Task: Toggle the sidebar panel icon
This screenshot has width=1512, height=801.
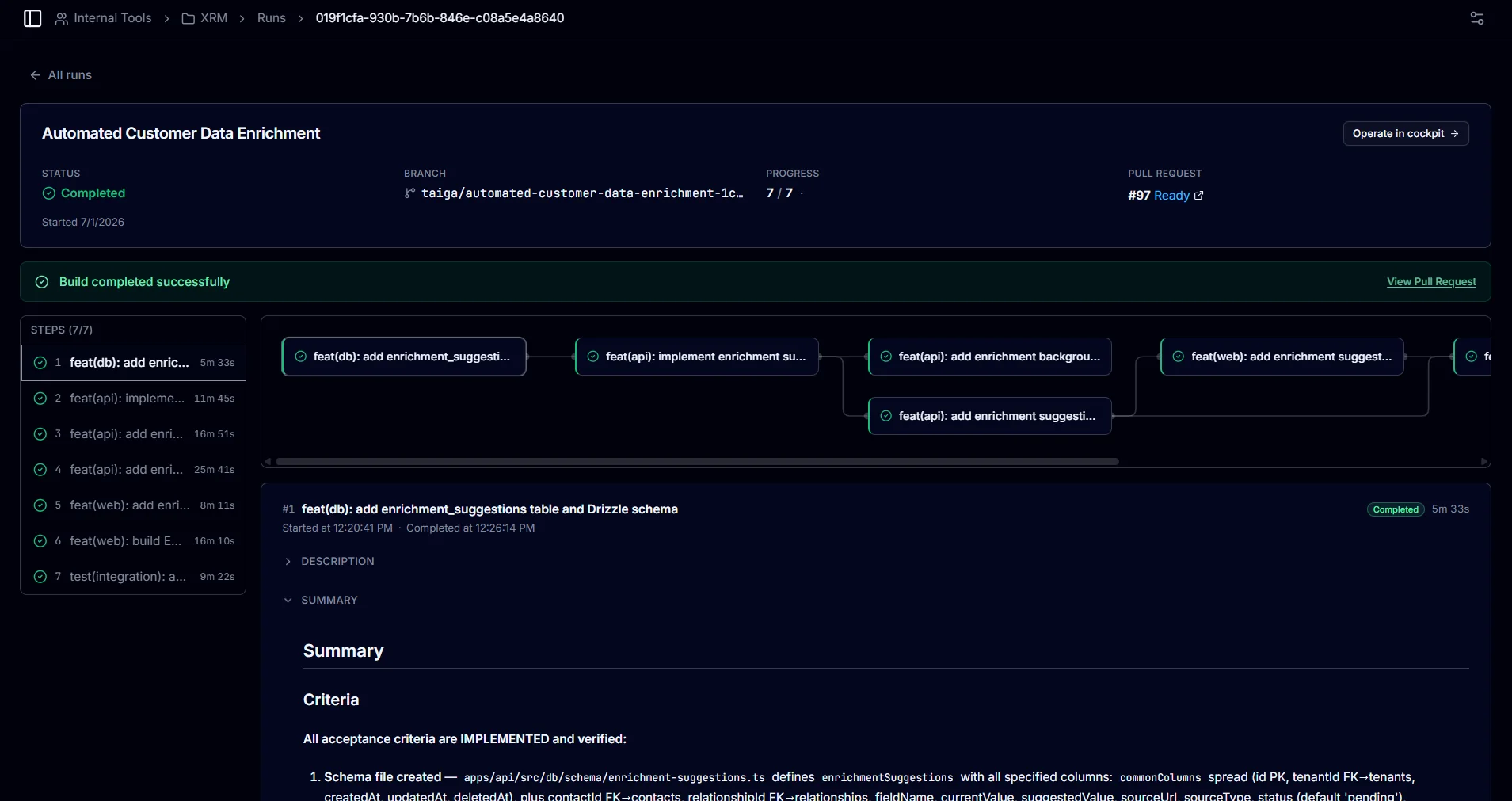Action: [x=32, y=18]
